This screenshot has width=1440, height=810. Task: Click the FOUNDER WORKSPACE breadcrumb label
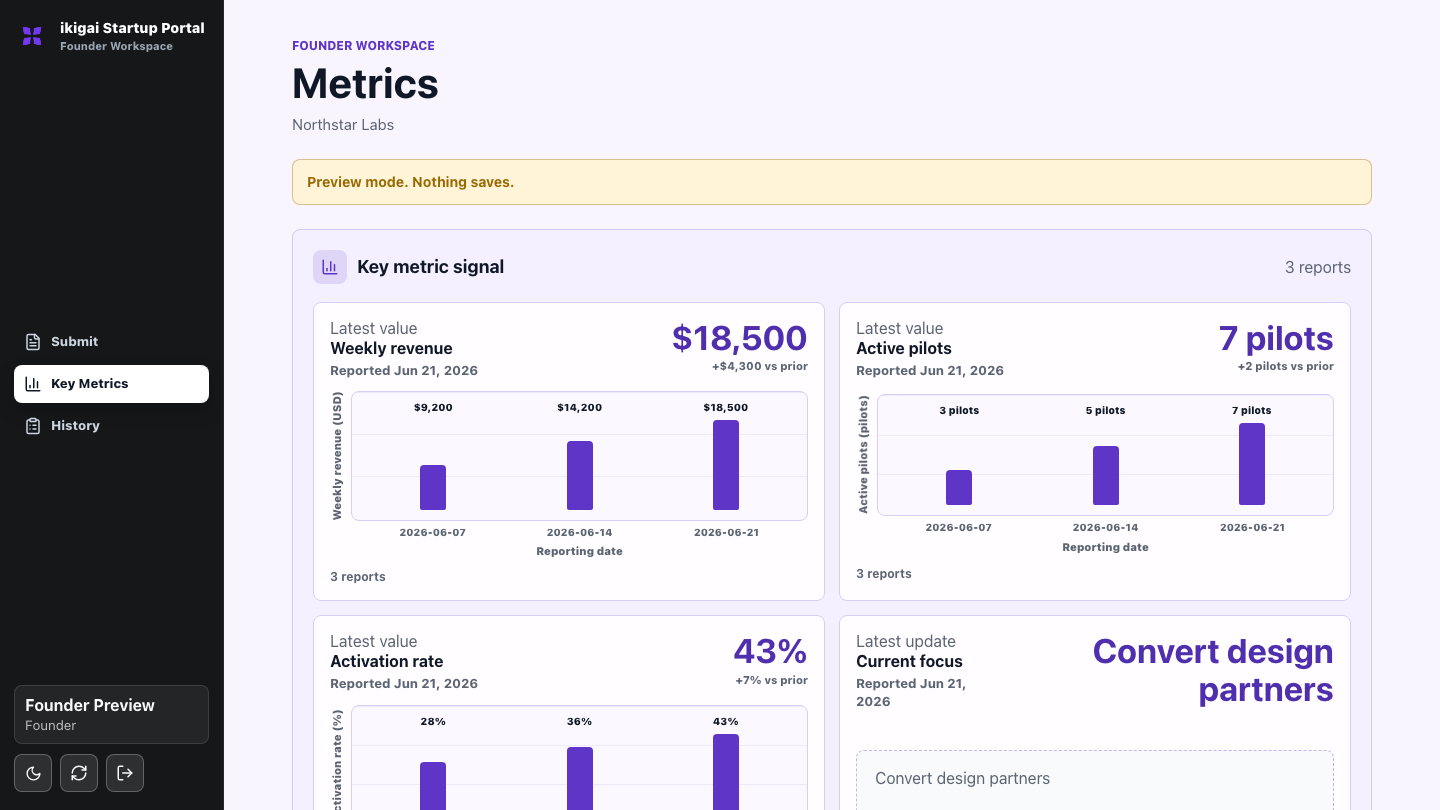(363, 46)
